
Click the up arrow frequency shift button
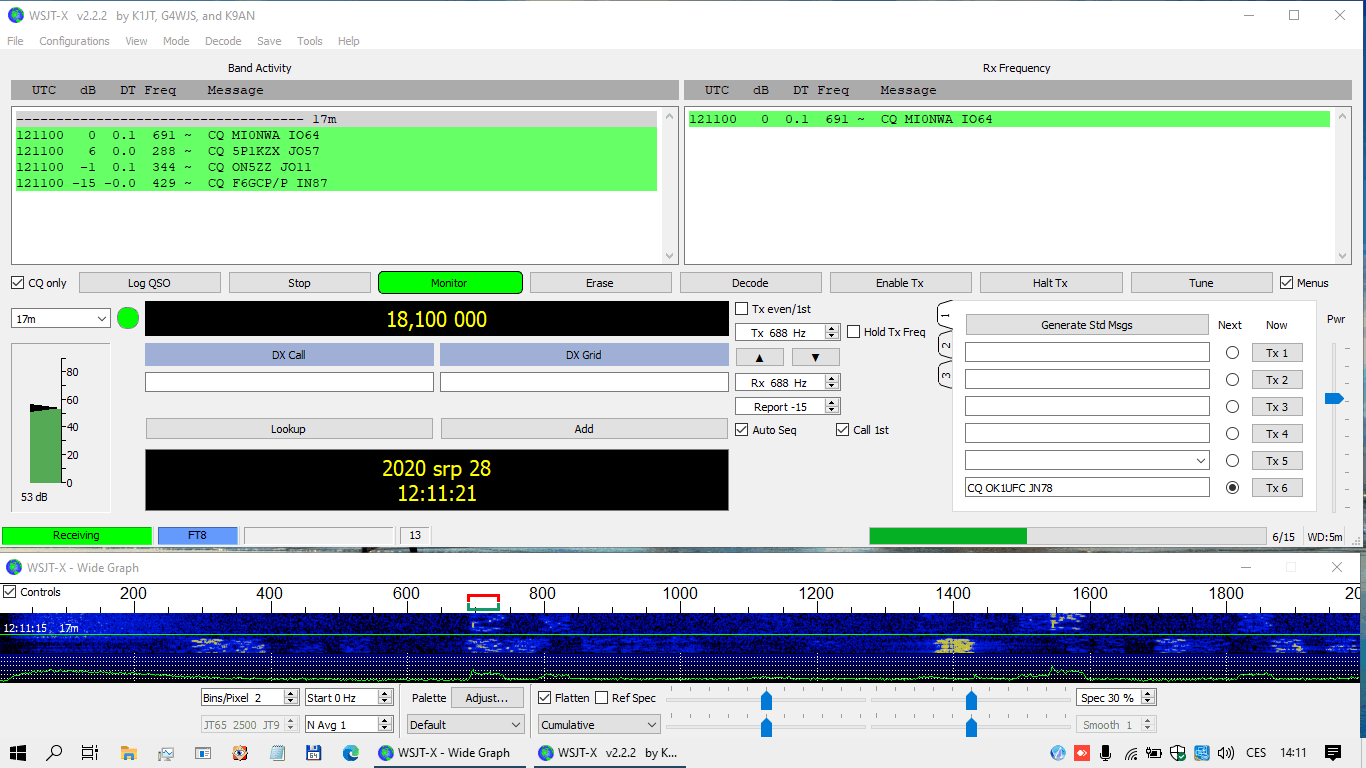760,357
